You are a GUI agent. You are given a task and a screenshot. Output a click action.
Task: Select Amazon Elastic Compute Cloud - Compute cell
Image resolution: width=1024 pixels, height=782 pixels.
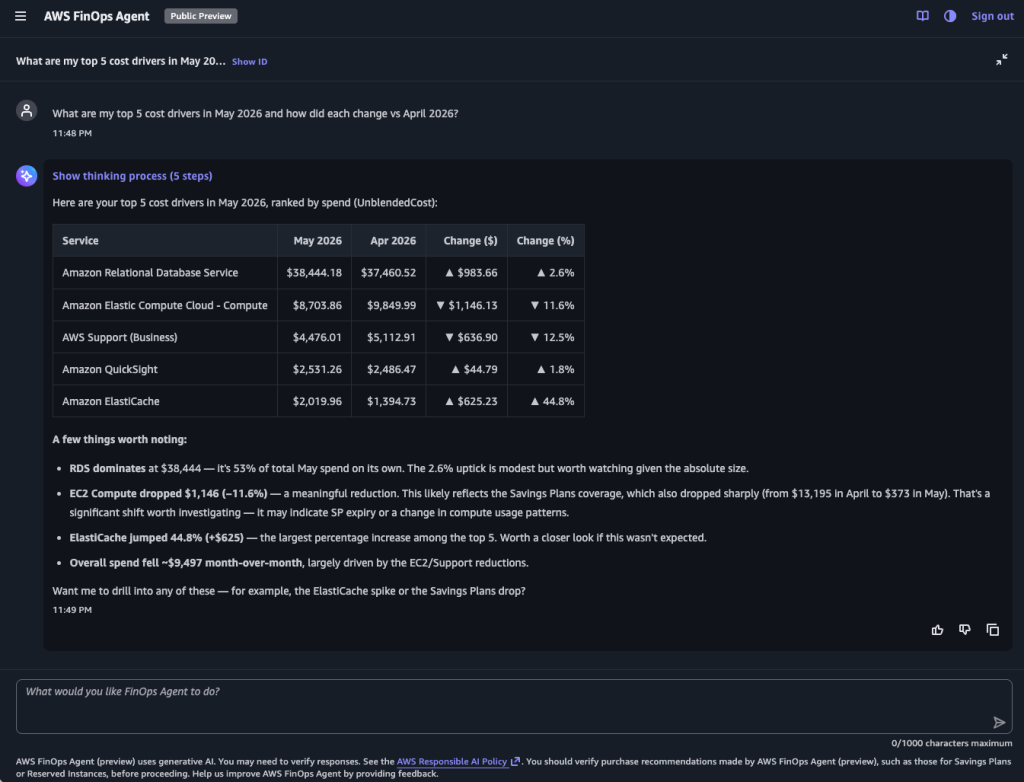point(165,305)
